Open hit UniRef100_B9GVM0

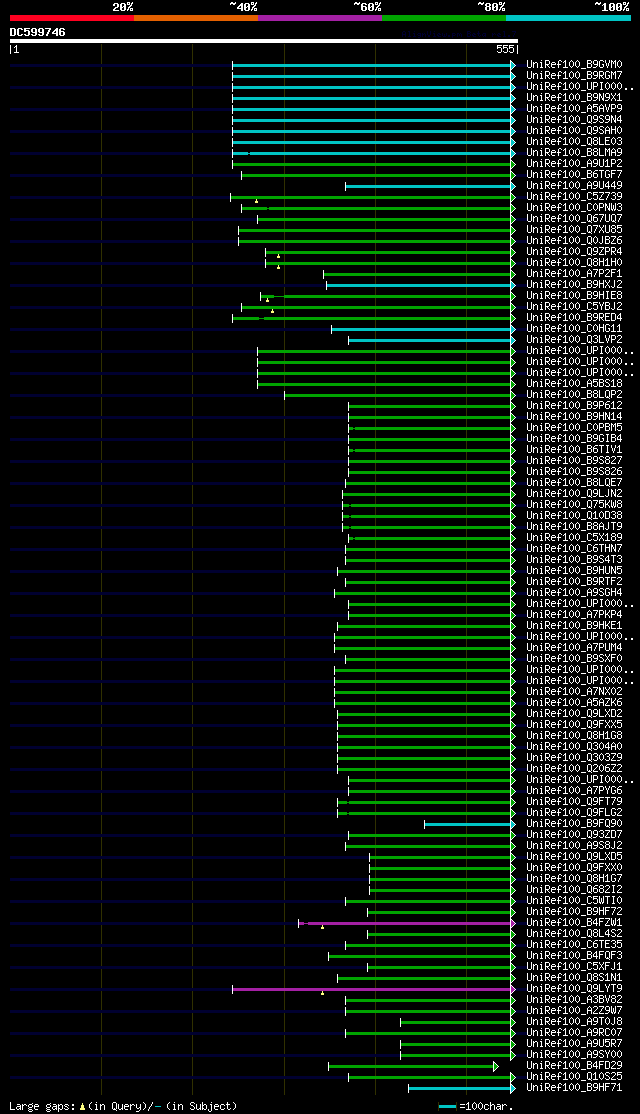(575, 65)
